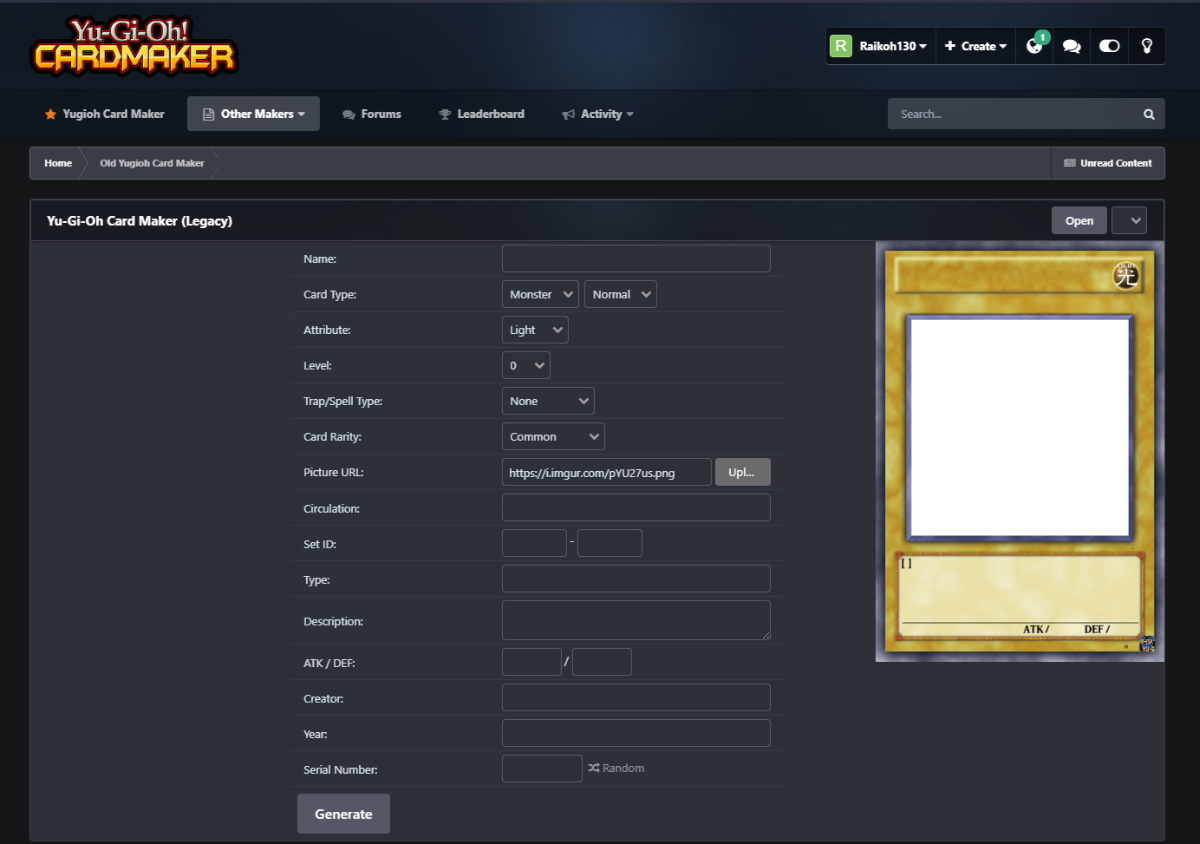
Task: Go to Yugioh Card Maker tab
Action: coord(104,114)
